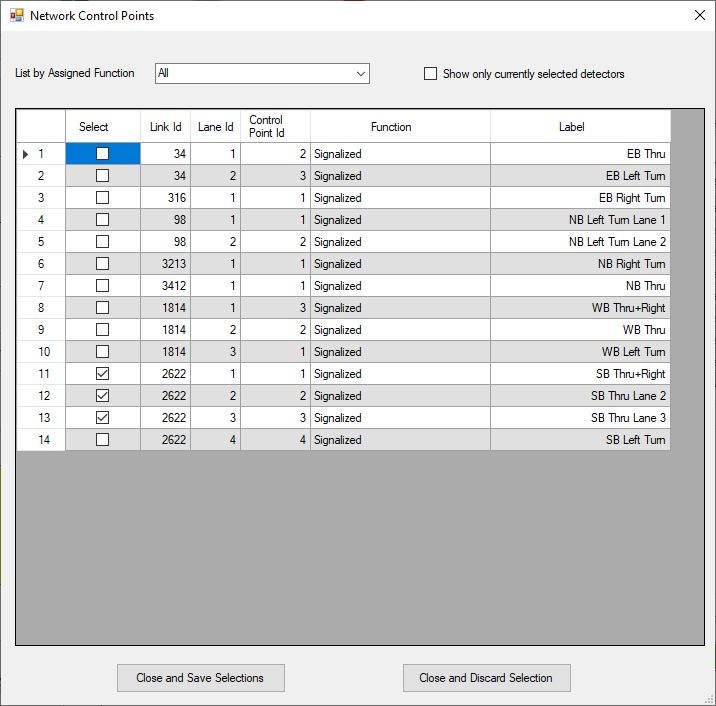This screenshot has width=716, height=706.
Task: Click the 'NB Left Turn Lane 2' cell
Action: (581, 242)
